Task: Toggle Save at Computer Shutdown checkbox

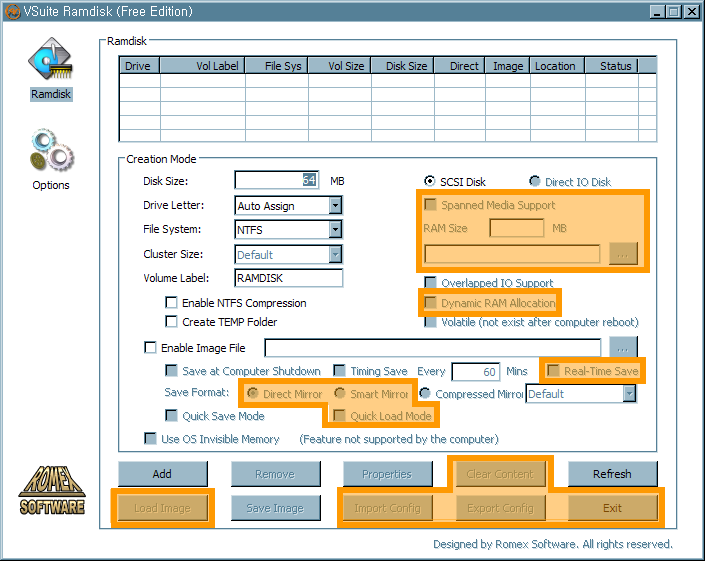Action: click(x=171, y=371)
